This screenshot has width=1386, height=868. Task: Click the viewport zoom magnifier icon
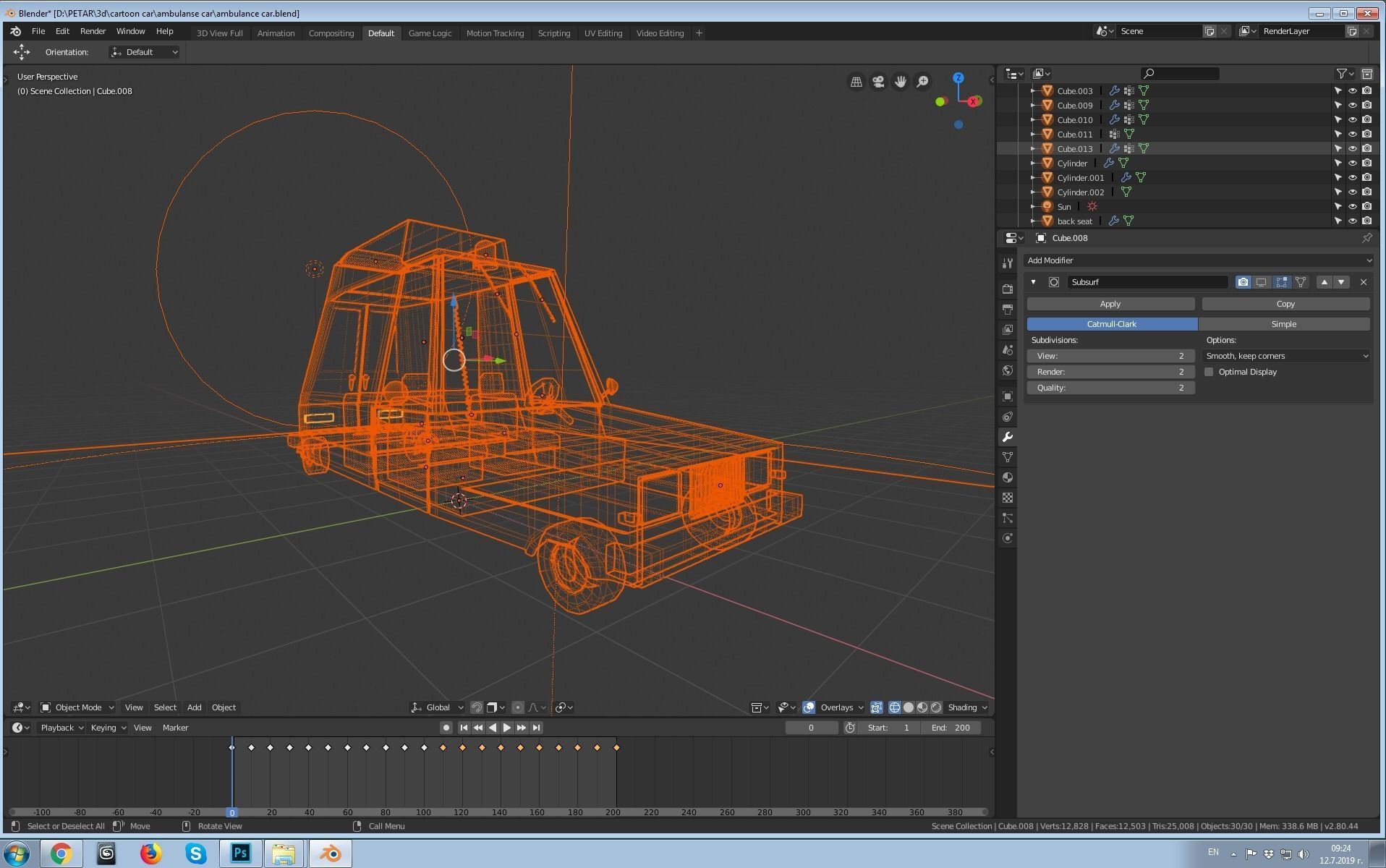pos(922,82)
